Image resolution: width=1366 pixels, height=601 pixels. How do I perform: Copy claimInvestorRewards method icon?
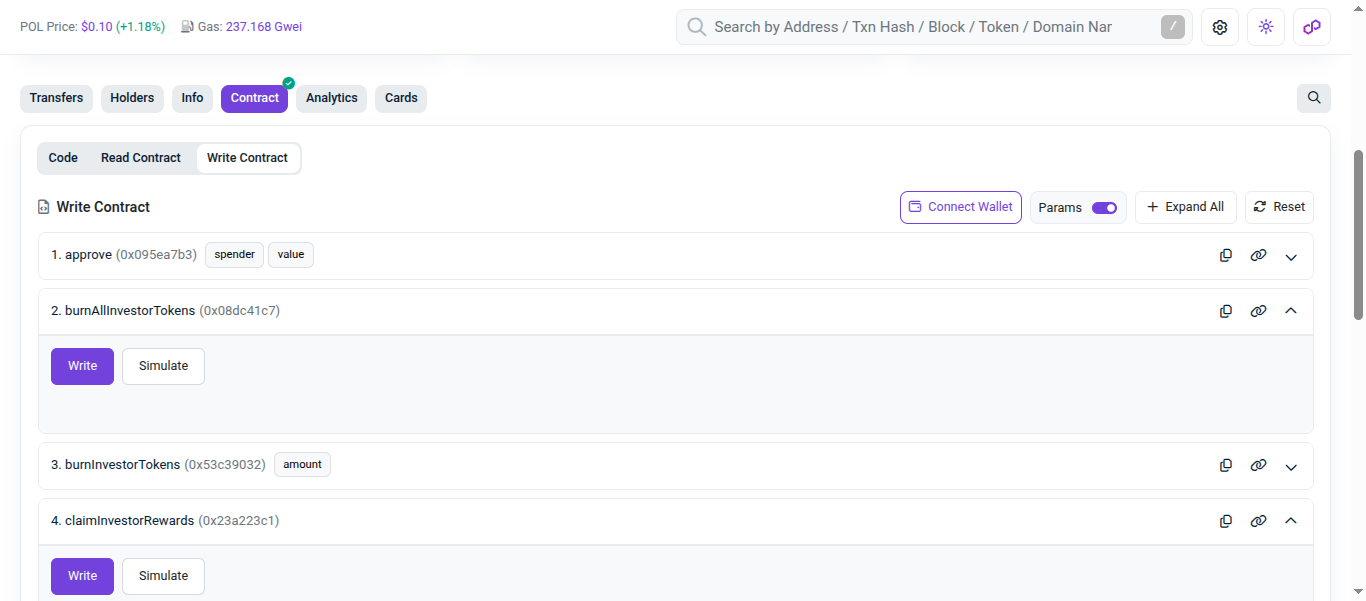(1226, 521)
